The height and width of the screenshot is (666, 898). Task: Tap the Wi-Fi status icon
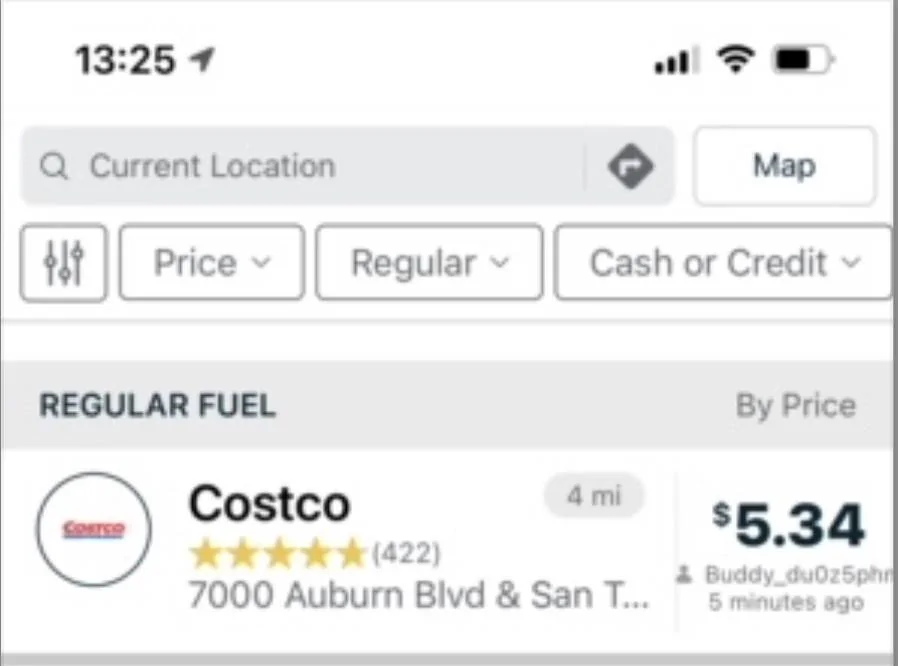(x=736, y=60)
